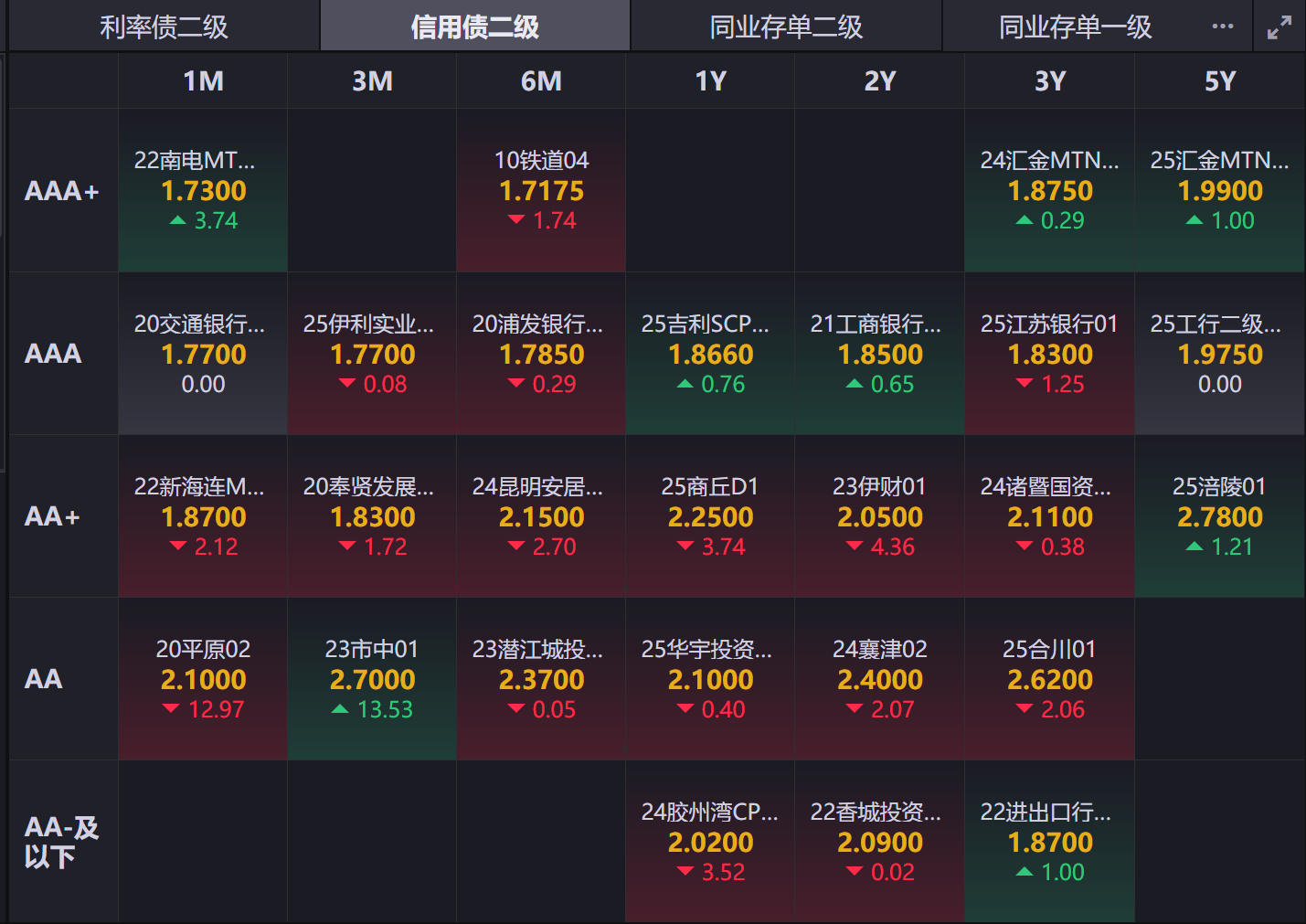Open the 25商丘D1 bond cell
The height and width of the screenshot is (924, 1306).
point(710,516)
